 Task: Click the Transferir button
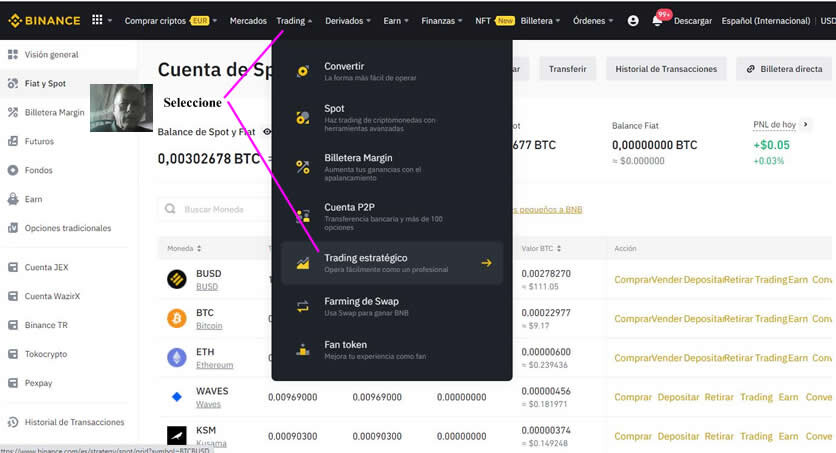pos(567,69)
